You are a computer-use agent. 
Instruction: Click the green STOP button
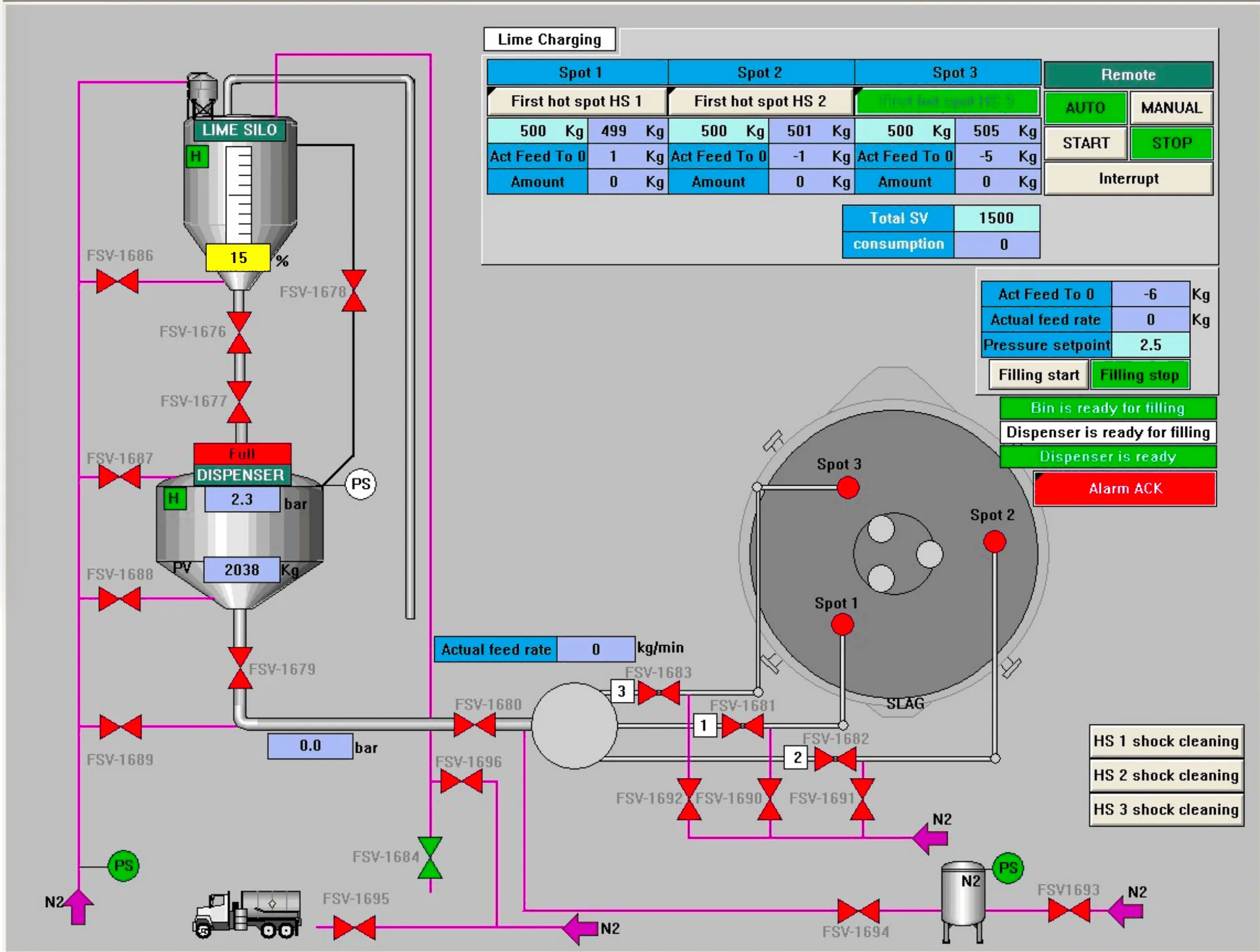pos(1171,143)
